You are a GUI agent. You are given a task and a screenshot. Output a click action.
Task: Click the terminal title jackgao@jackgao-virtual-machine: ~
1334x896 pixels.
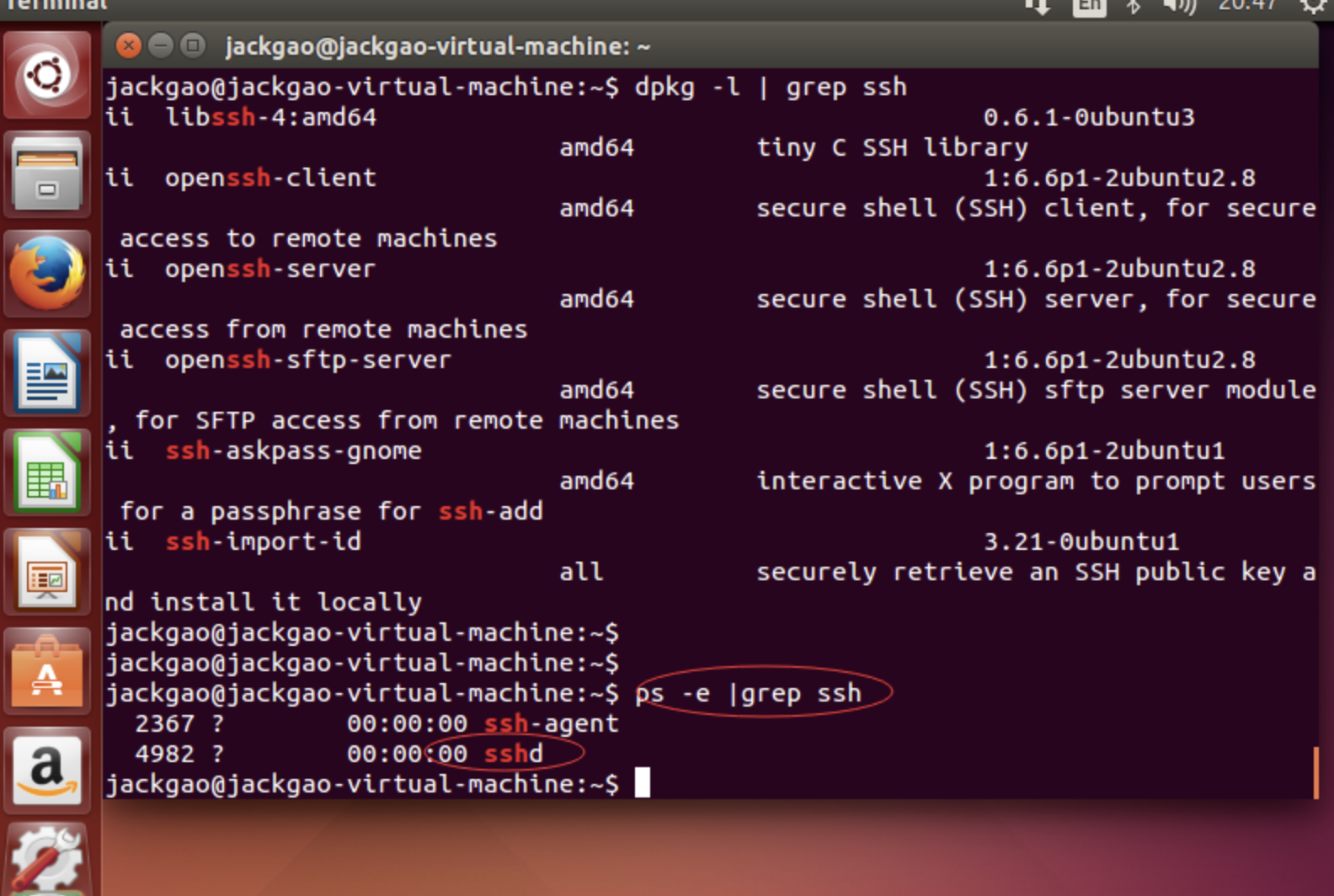[438, 46]
